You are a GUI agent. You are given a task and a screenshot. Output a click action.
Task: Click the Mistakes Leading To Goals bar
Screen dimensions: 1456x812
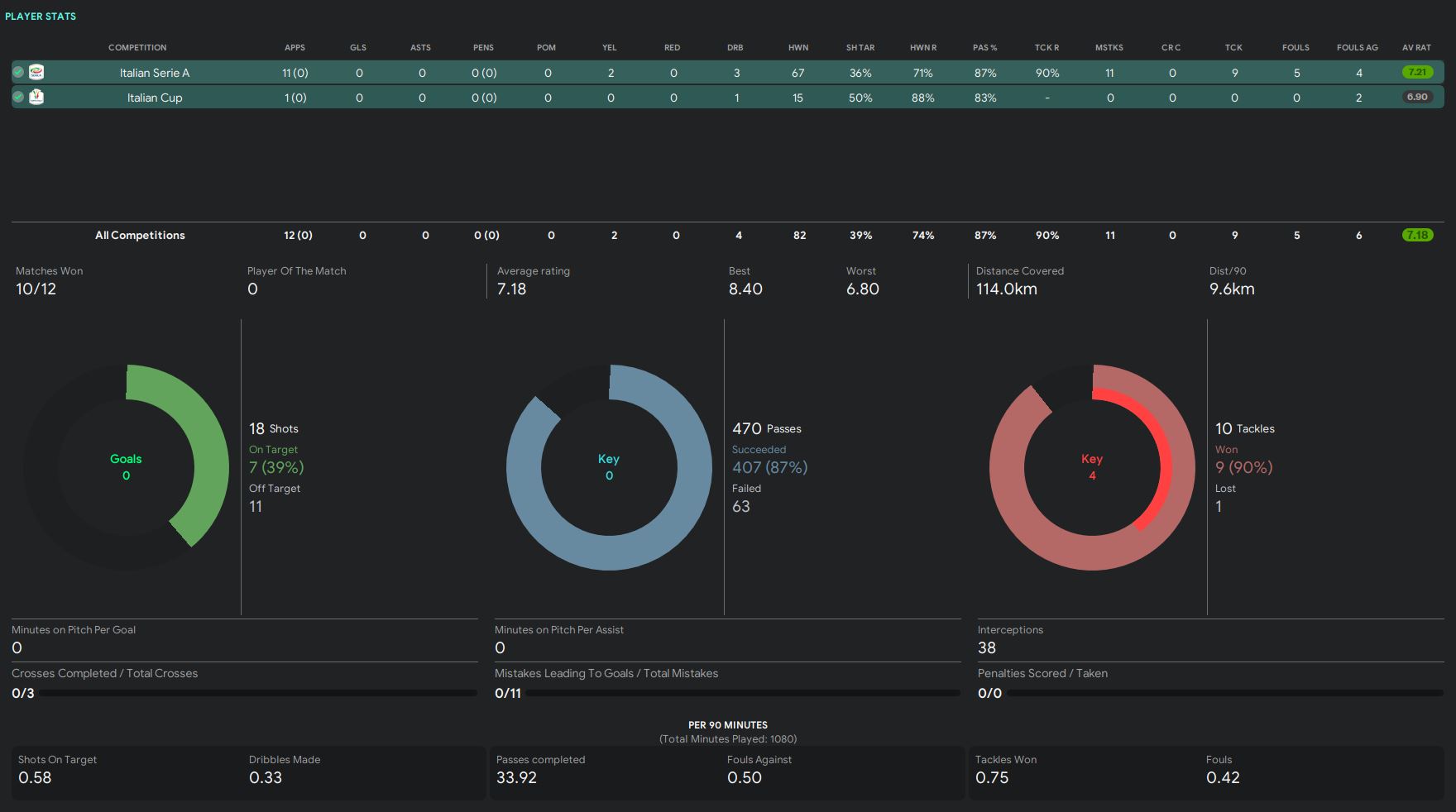[742, 694]
